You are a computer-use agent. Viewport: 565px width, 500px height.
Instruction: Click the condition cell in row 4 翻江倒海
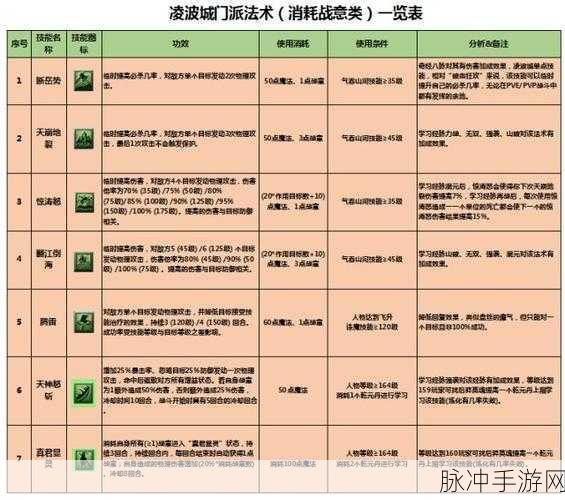pyautogui.click(x=372, y=259)
